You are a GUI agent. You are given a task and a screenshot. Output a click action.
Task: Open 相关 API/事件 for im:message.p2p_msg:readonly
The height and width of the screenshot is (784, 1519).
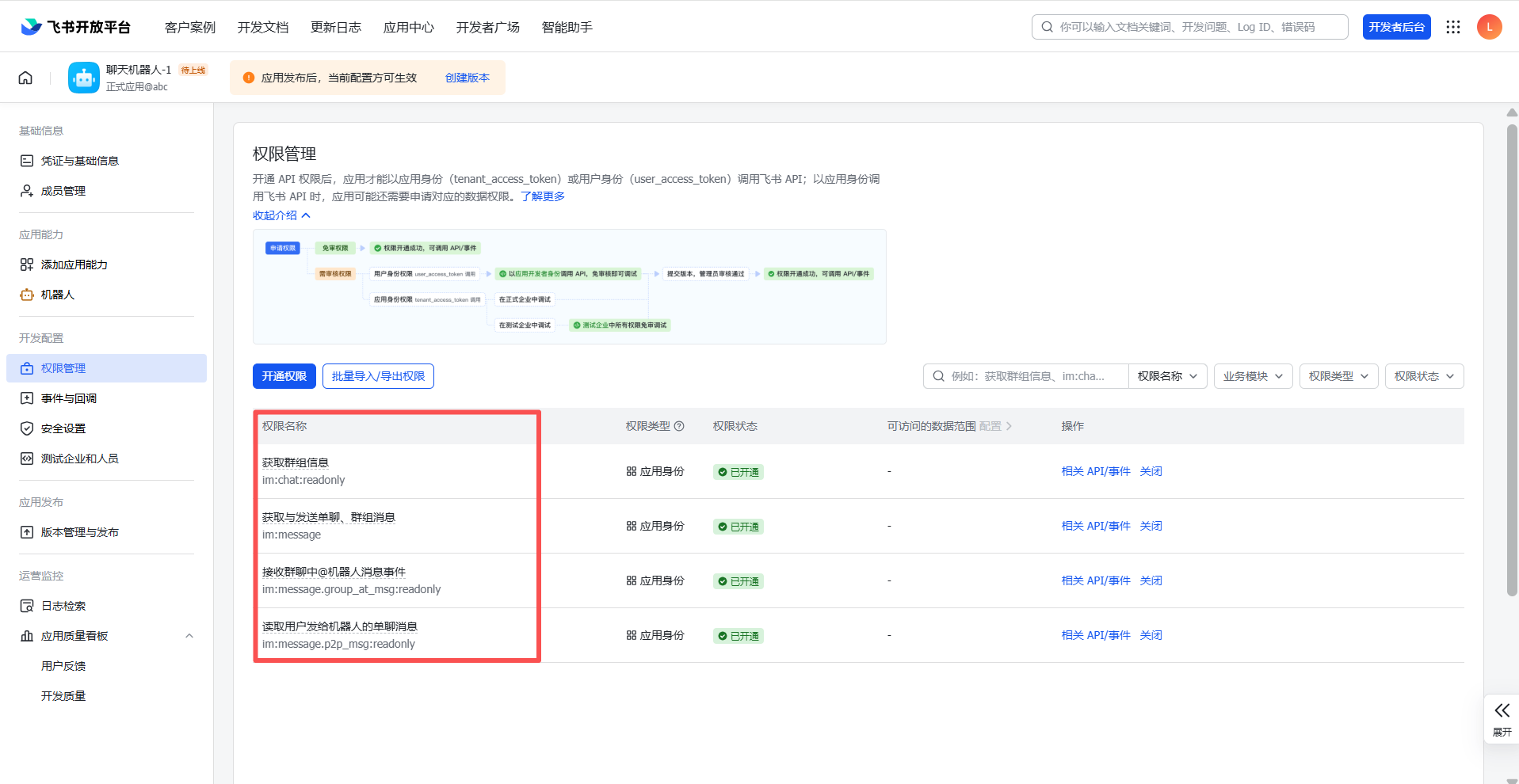point(1096,635)
